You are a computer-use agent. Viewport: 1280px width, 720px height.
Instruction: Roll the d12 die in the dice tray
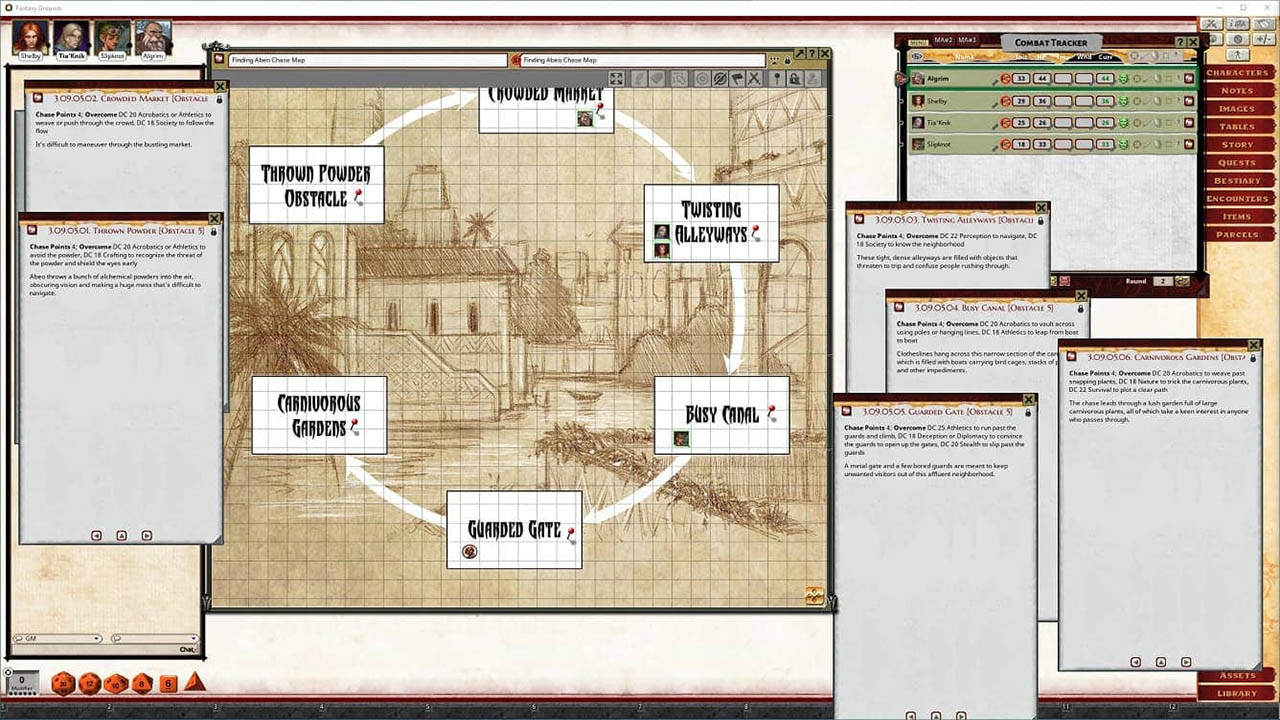[x=88, y=684]
